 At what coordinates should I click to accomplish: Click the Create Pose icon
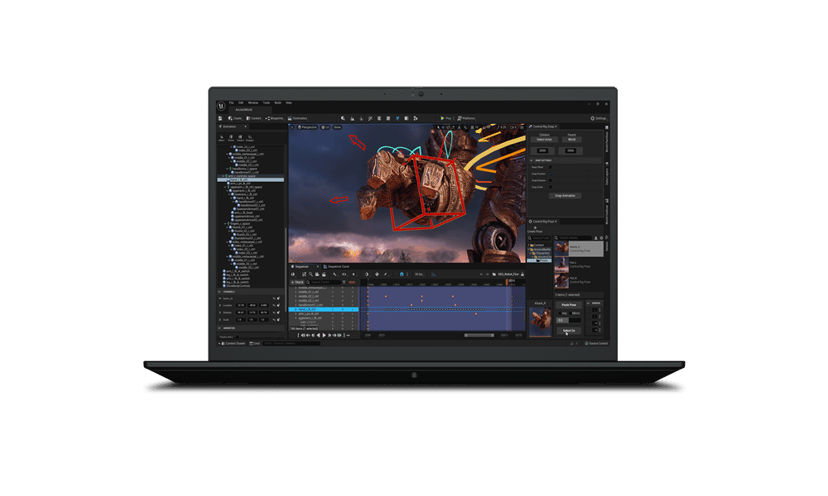point(535,228)
